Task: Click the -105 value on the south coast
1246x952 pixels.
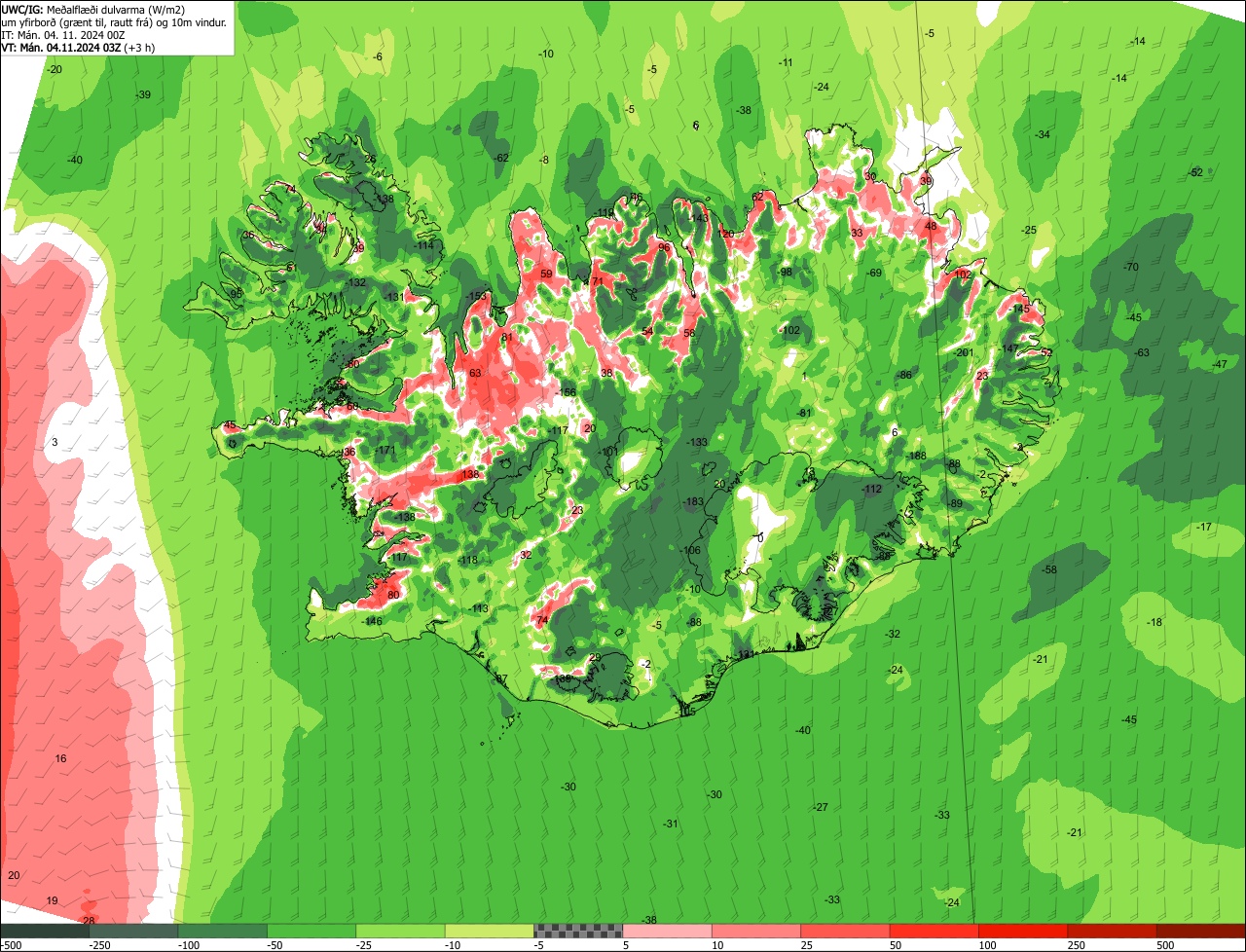Action: (686, 712)
